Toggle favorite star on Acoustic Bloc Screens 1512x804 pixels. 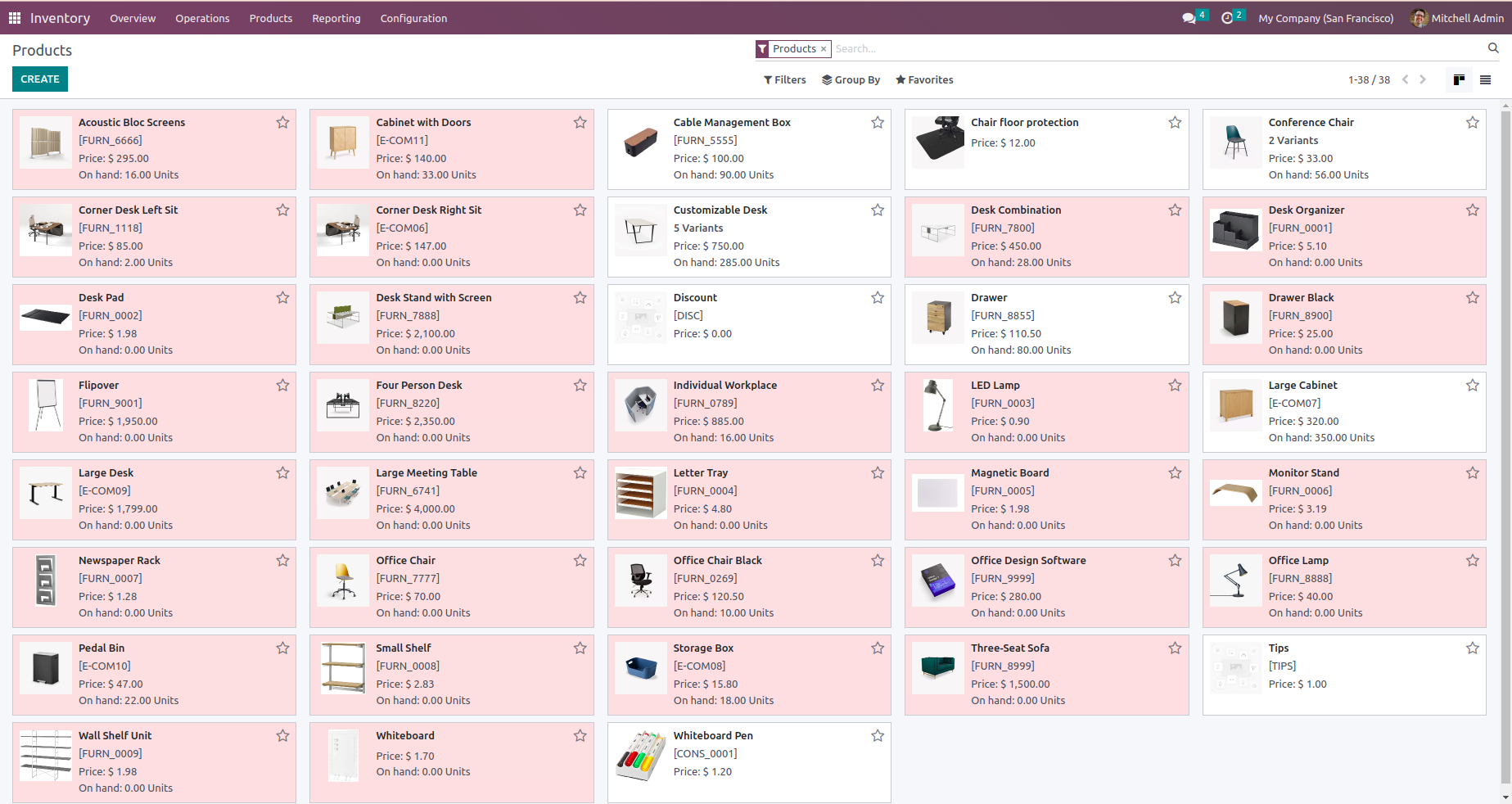(282, 123)
